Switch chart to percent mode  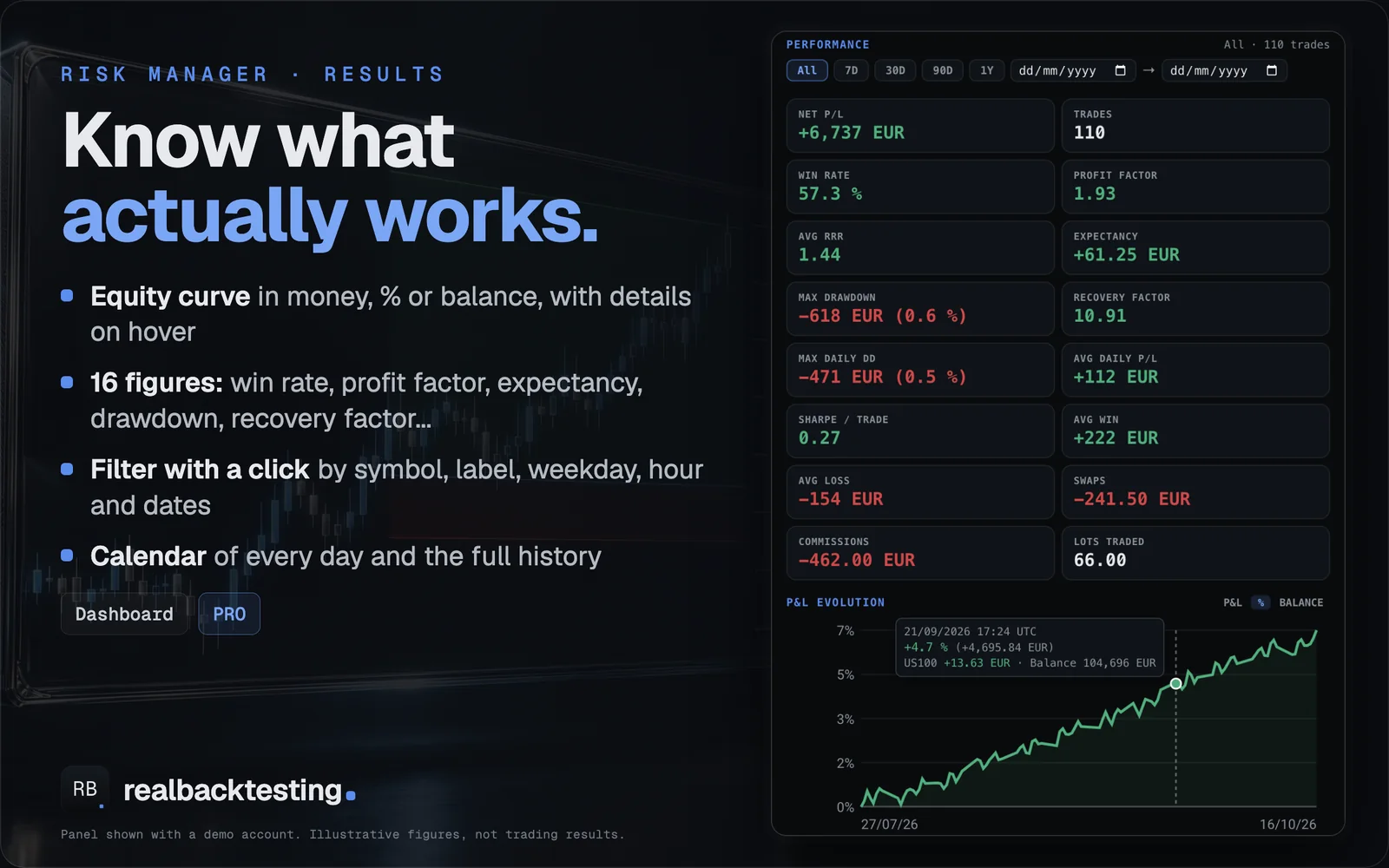pyautogui.click(x=1261, y=602)
